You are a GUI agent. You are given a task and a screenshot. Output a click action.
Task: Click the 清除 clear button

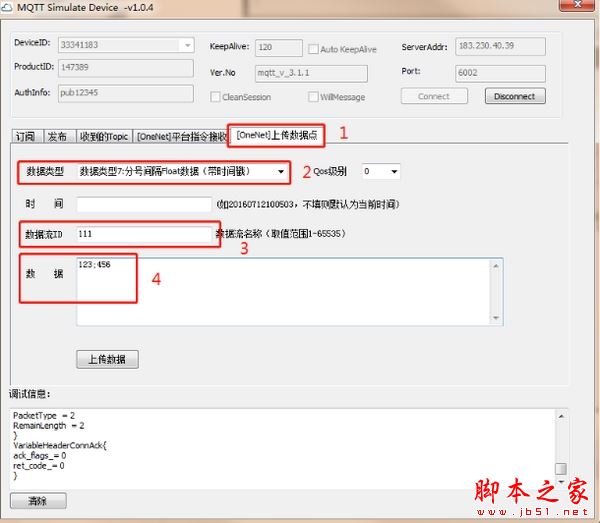click(x=38, y=501)
